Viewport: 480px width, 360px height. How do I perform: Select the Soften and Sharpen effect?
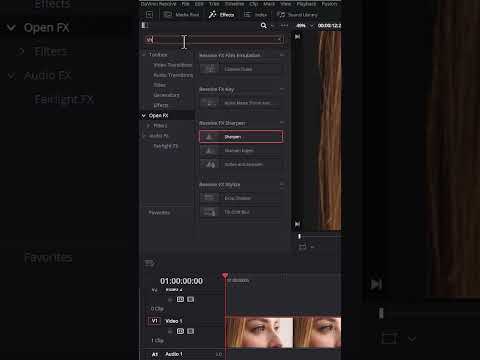tap(241, 164)
